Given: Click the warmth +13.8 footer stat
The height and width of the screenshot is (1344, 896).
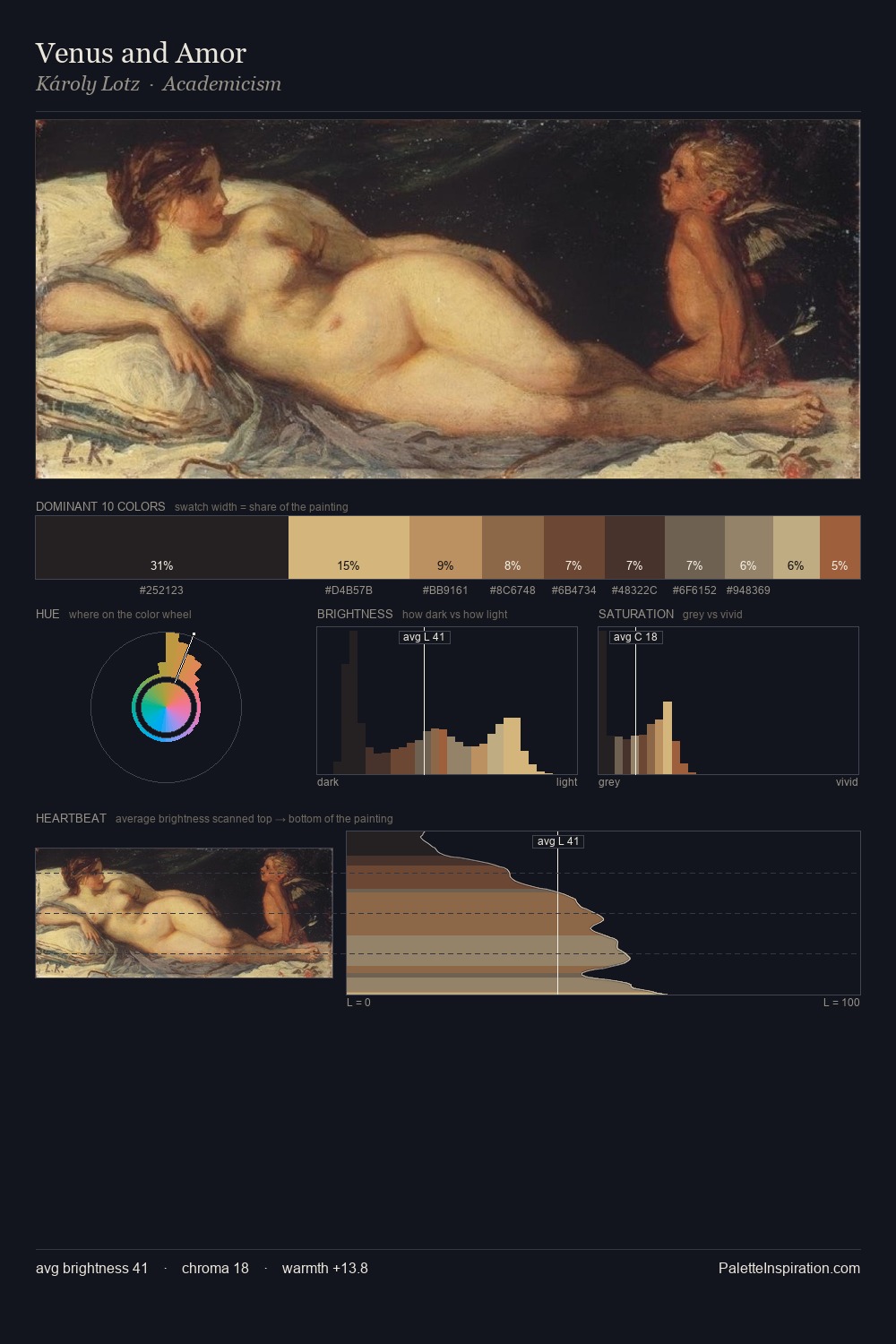Looking at the screenshot, I should (325, 1268).
